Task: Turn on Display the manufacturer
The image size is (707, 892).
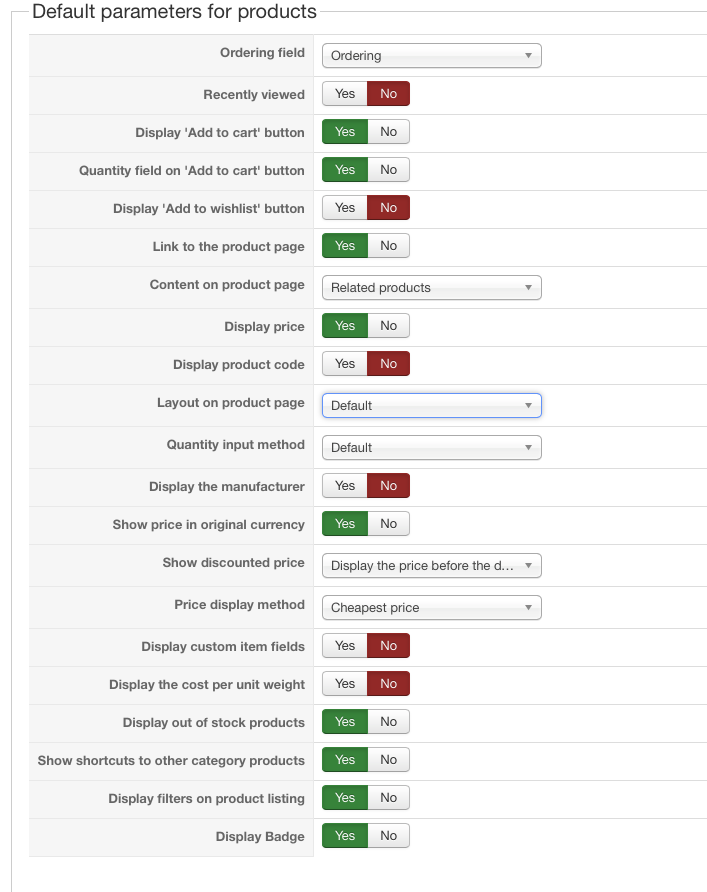Action: click(x=345, y=486)
